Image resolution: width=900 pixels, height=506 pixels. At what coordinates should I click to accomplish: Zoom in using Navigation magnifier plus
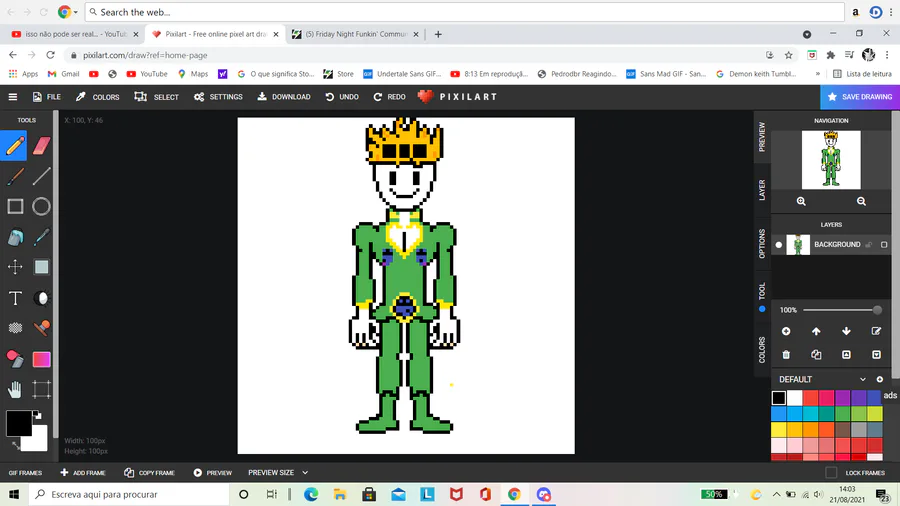(x=801, y=201)
